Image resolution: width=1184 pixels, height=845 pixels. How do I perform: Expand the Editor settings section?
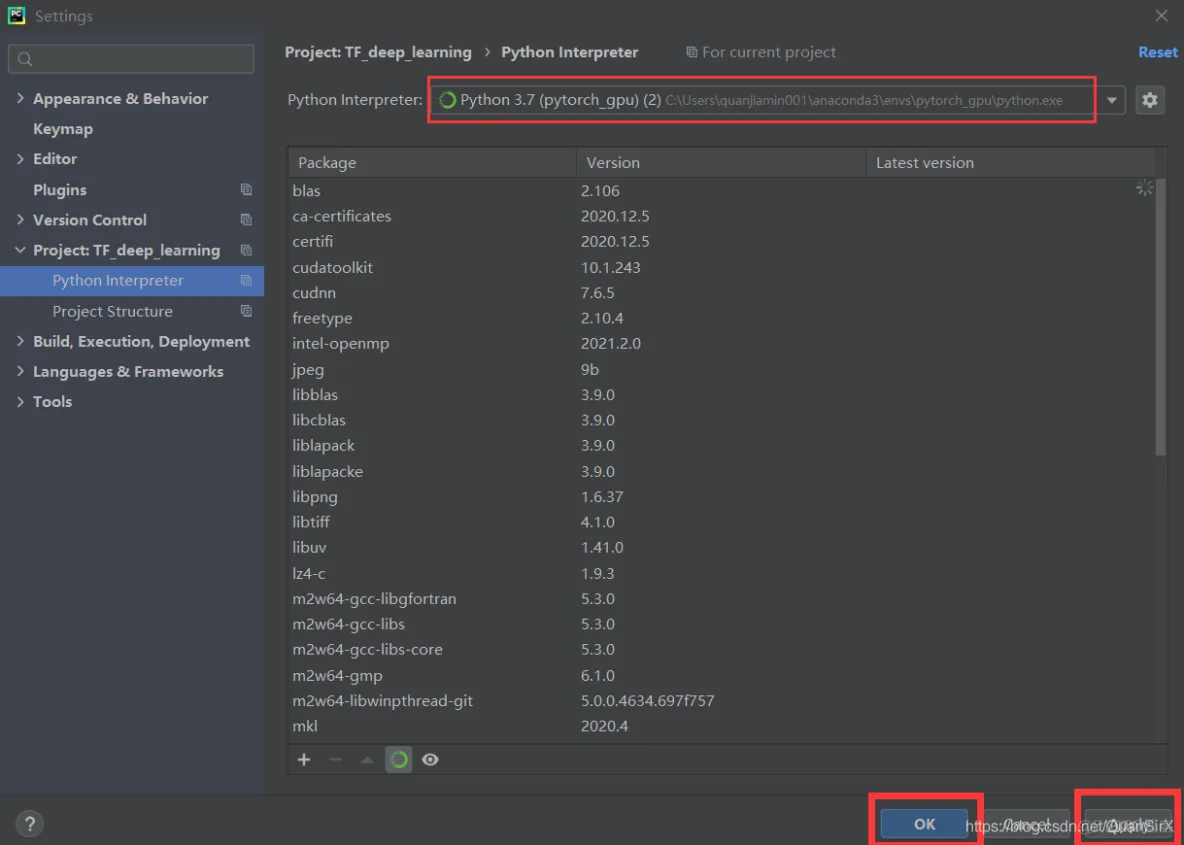(20, 159)
